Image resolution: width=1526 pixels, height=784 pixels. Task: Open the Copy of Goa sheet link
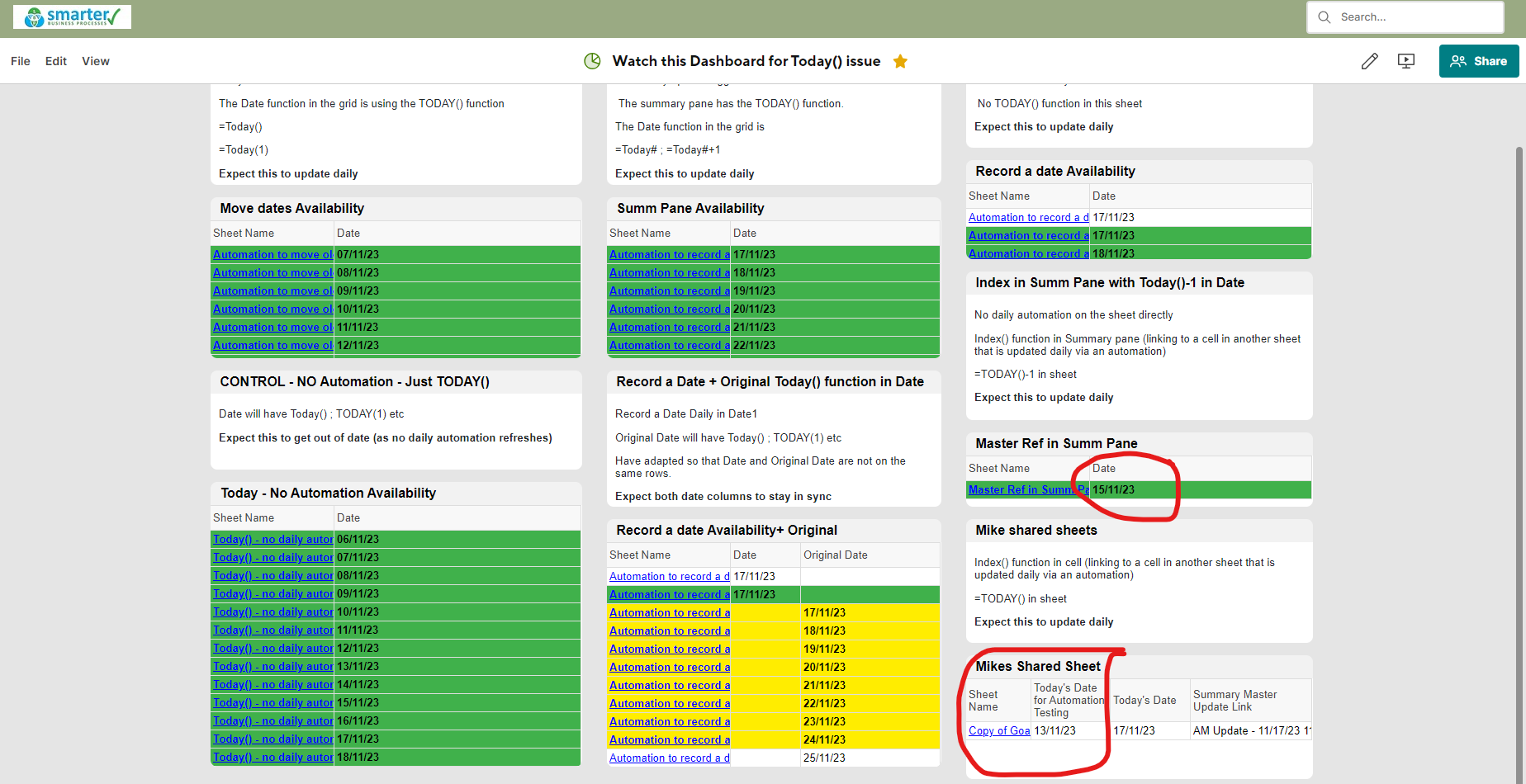click(x=999, y=731)
